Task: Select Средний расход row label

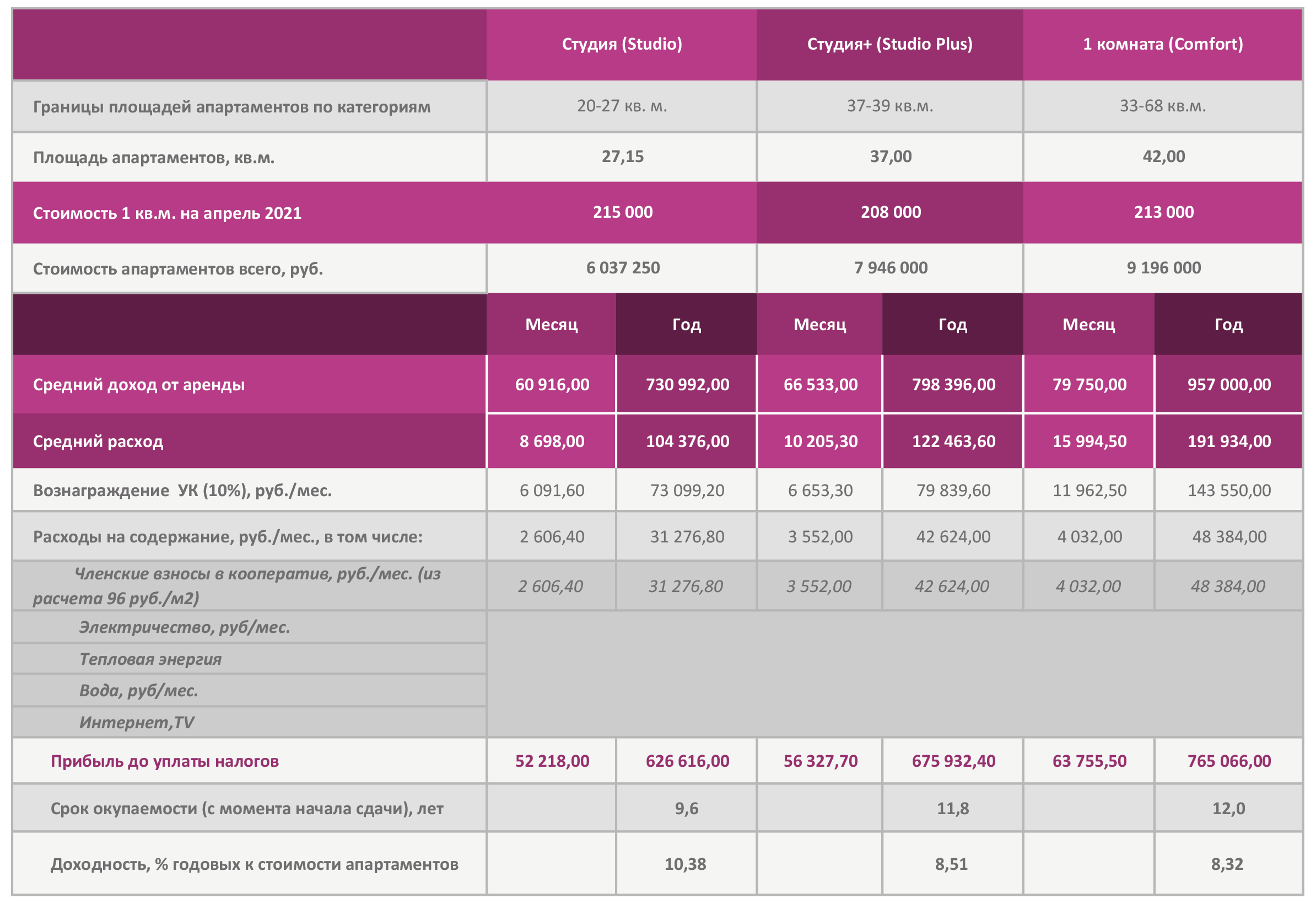Action: point(98,441)
